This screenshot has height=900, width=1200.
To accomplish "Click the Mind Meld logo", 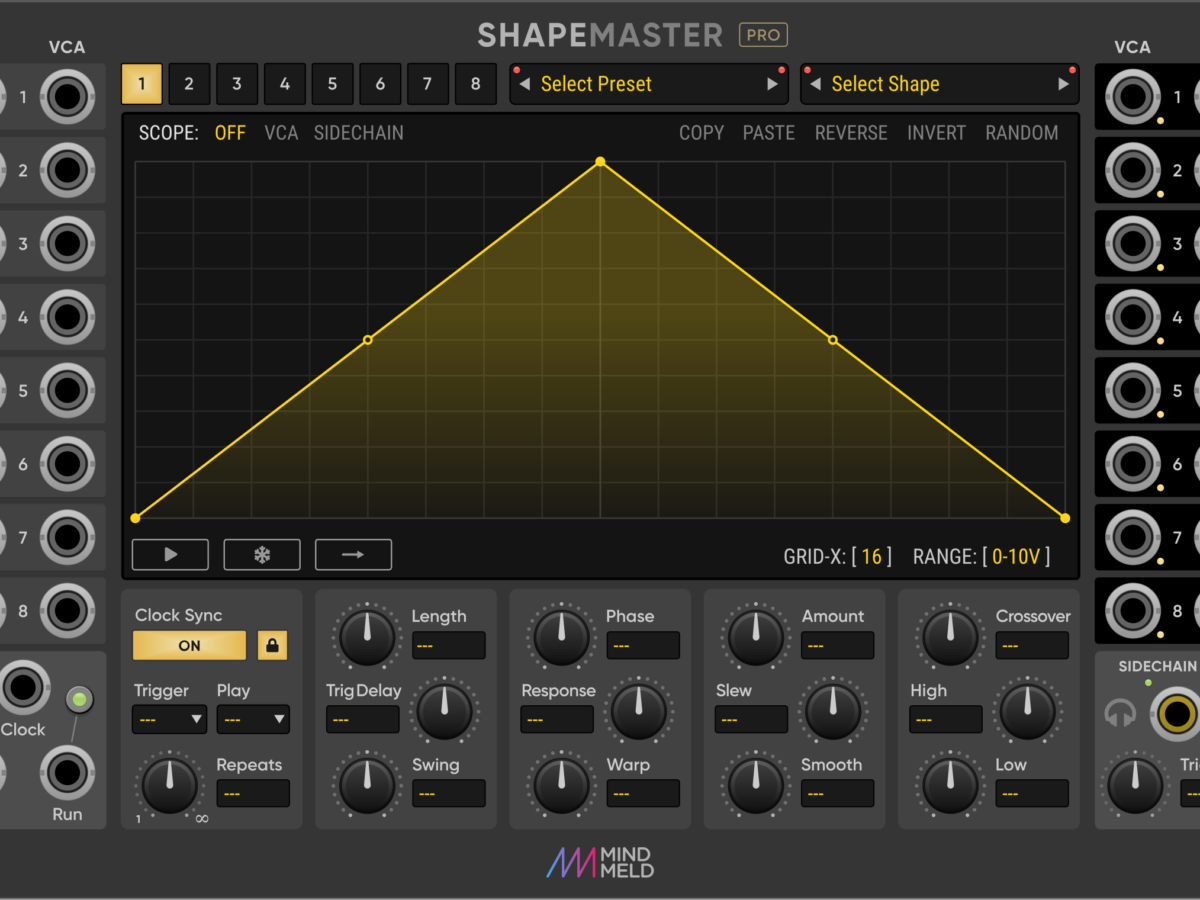I will 600,862.
